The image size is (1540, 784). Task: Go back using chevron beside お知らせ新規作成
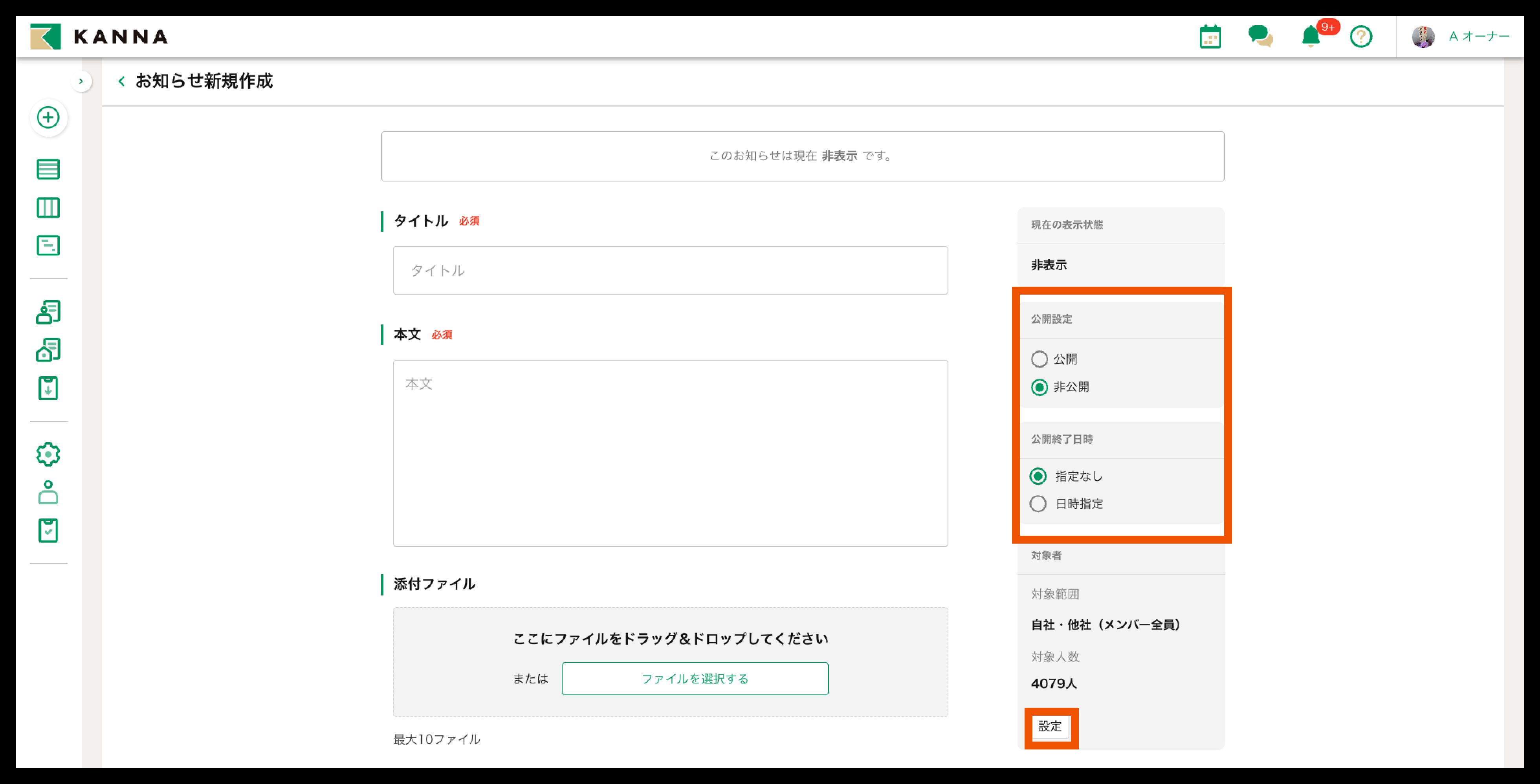[x=121, y=81]
